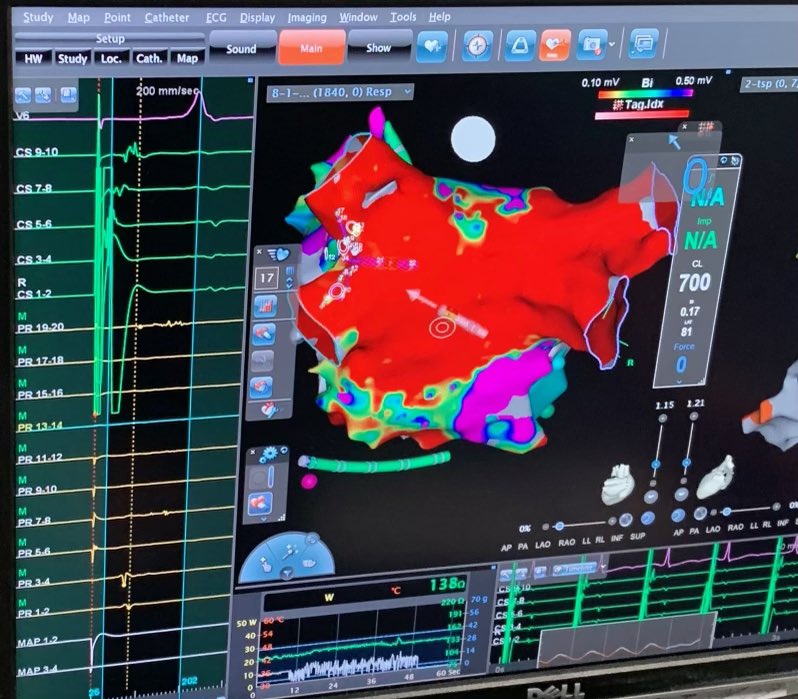
Task: Click the right heart orientation thumbnail
Action: pyautogui.click(x=715, y=478)
